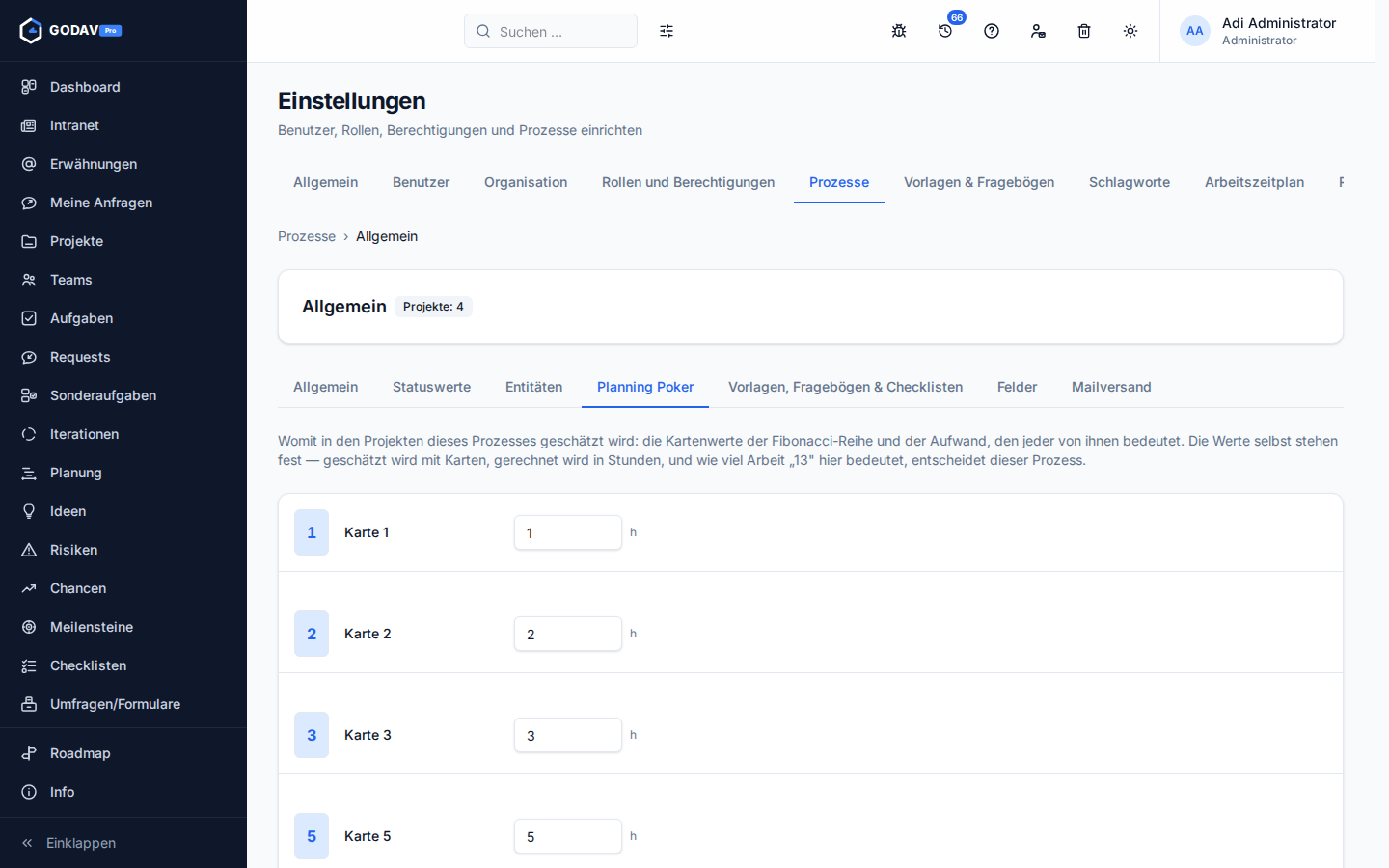
Task: Open Requests in the sidebar
Action: coord(123,357)
